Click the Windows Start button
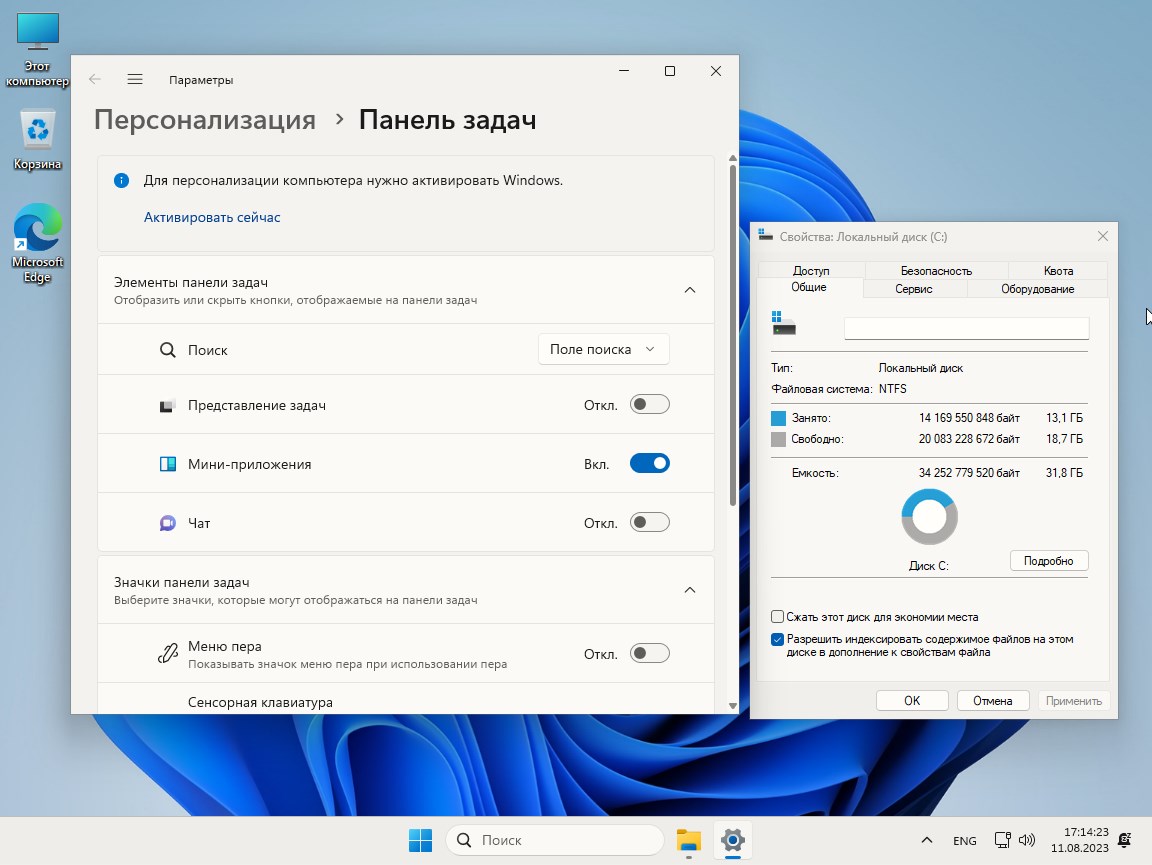Viewport: 1152px width, 865px height. [x=420, y=840]
